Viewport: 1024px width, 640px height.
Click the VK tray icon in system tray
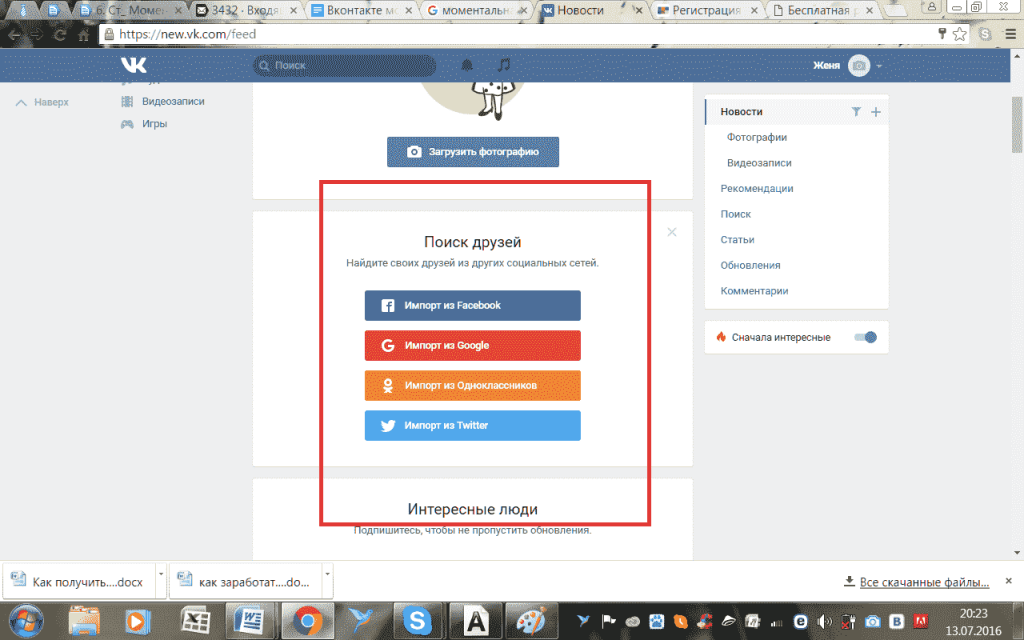(x=897, y=622)
